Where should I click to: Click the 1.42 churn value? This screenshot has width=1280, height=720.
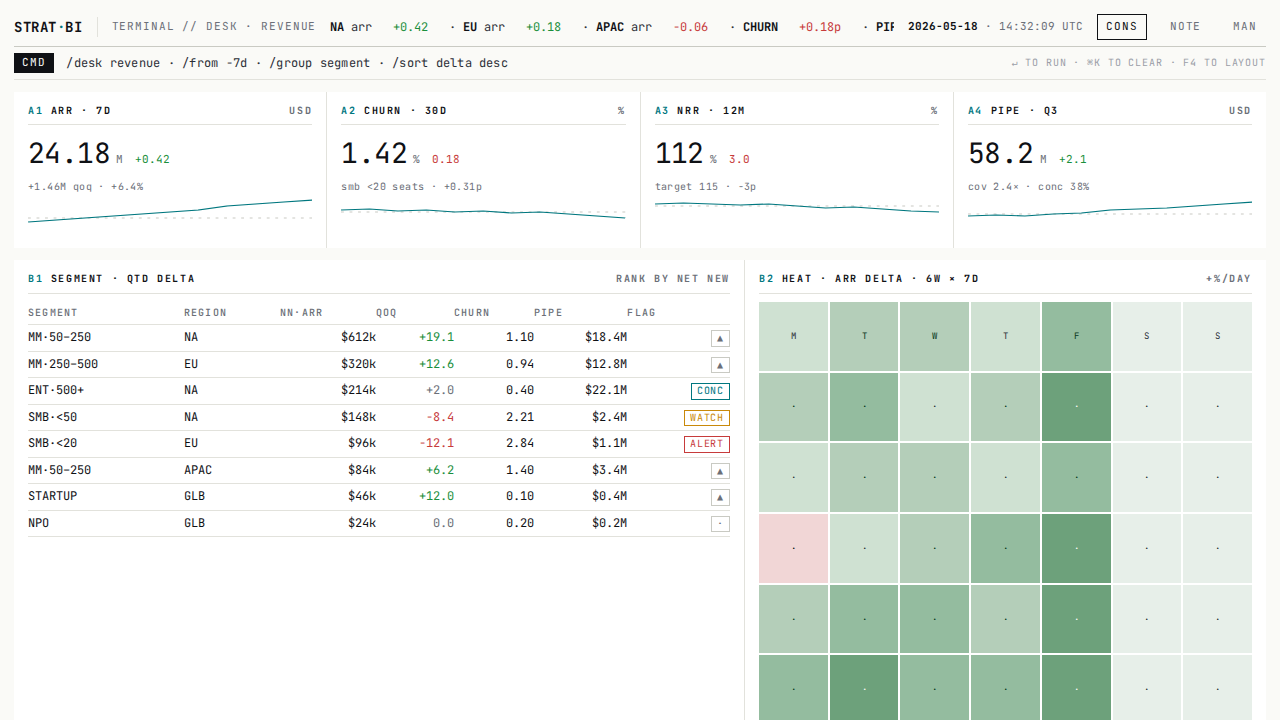click(374, 153)
